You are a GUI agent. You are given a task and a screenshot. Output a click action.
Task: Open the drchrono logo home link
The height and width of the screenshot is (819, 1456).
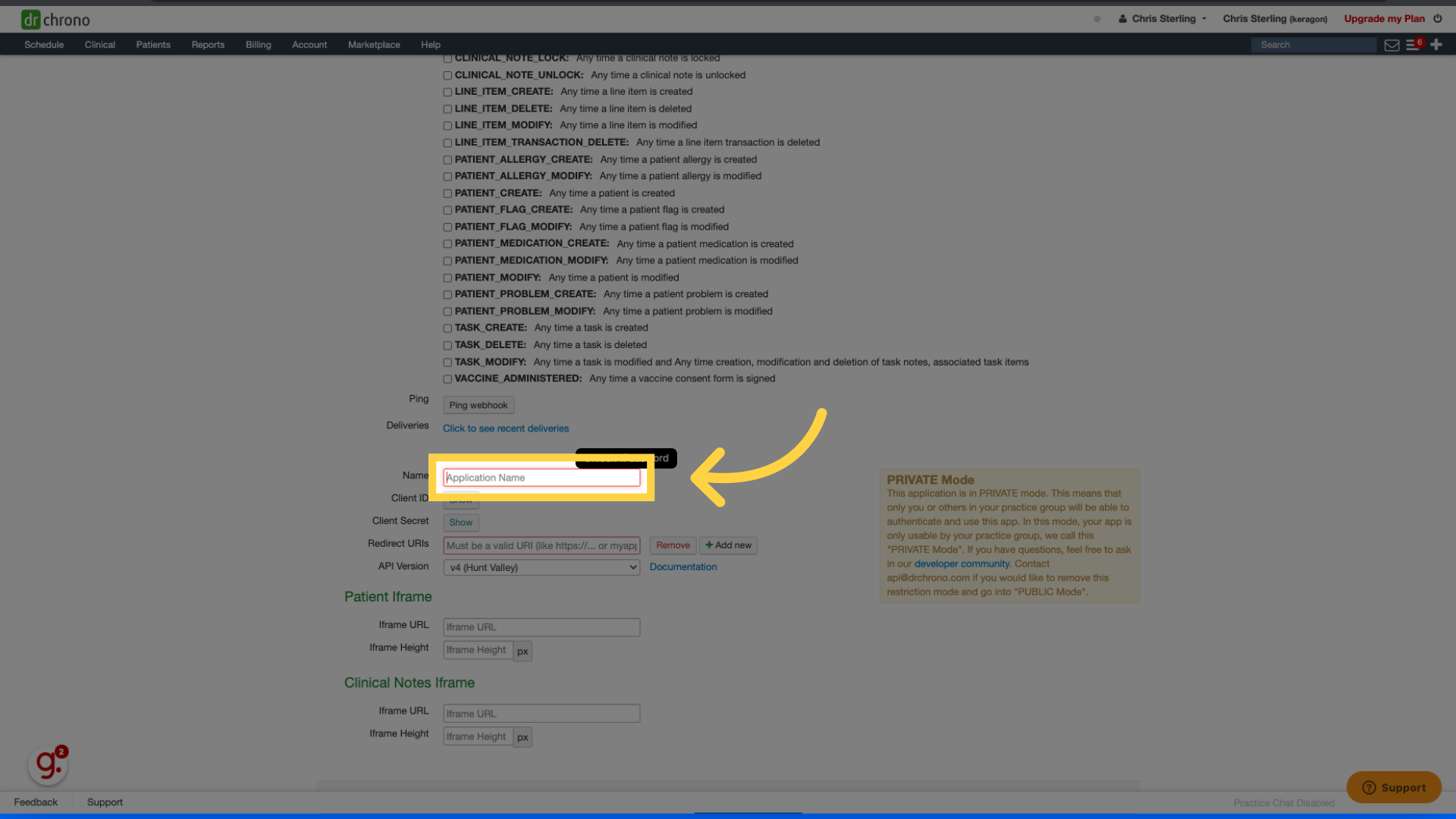tap(55, 19)
